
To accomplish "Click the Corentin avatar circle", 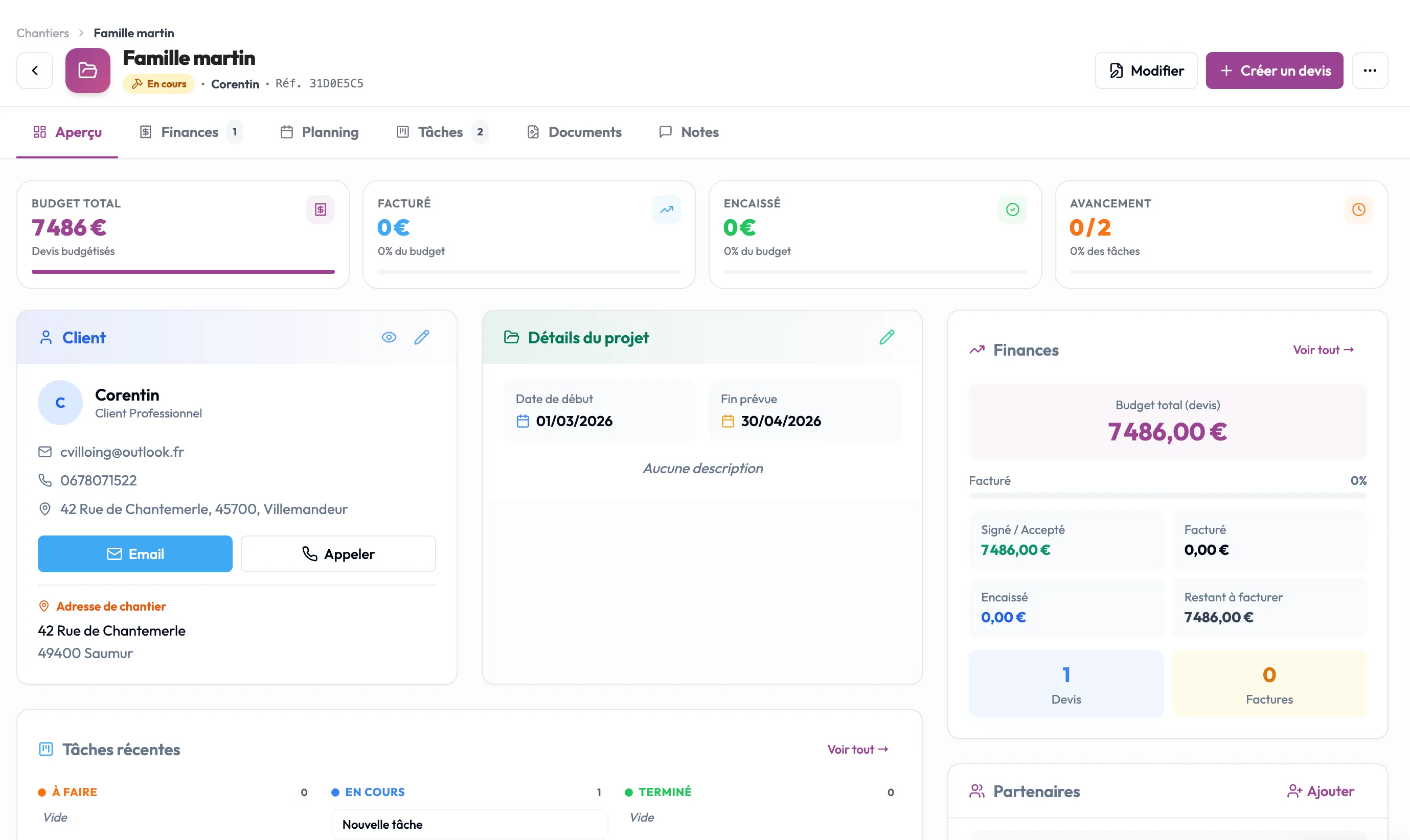I will tap(60, 403).
